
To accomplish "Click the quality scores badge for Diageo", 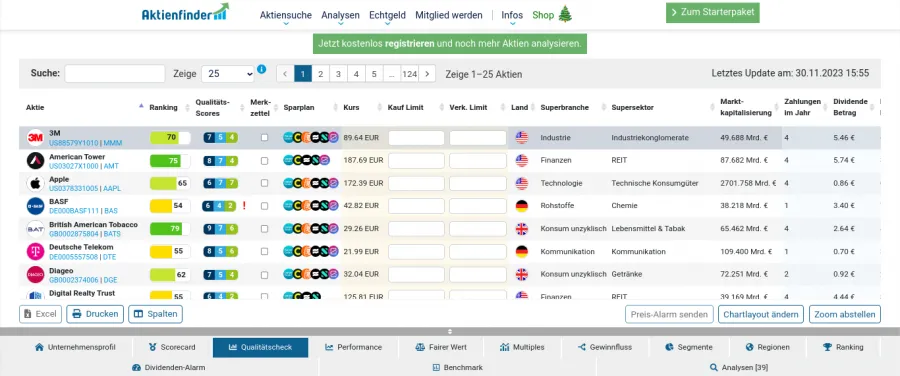I will point(220,274).
